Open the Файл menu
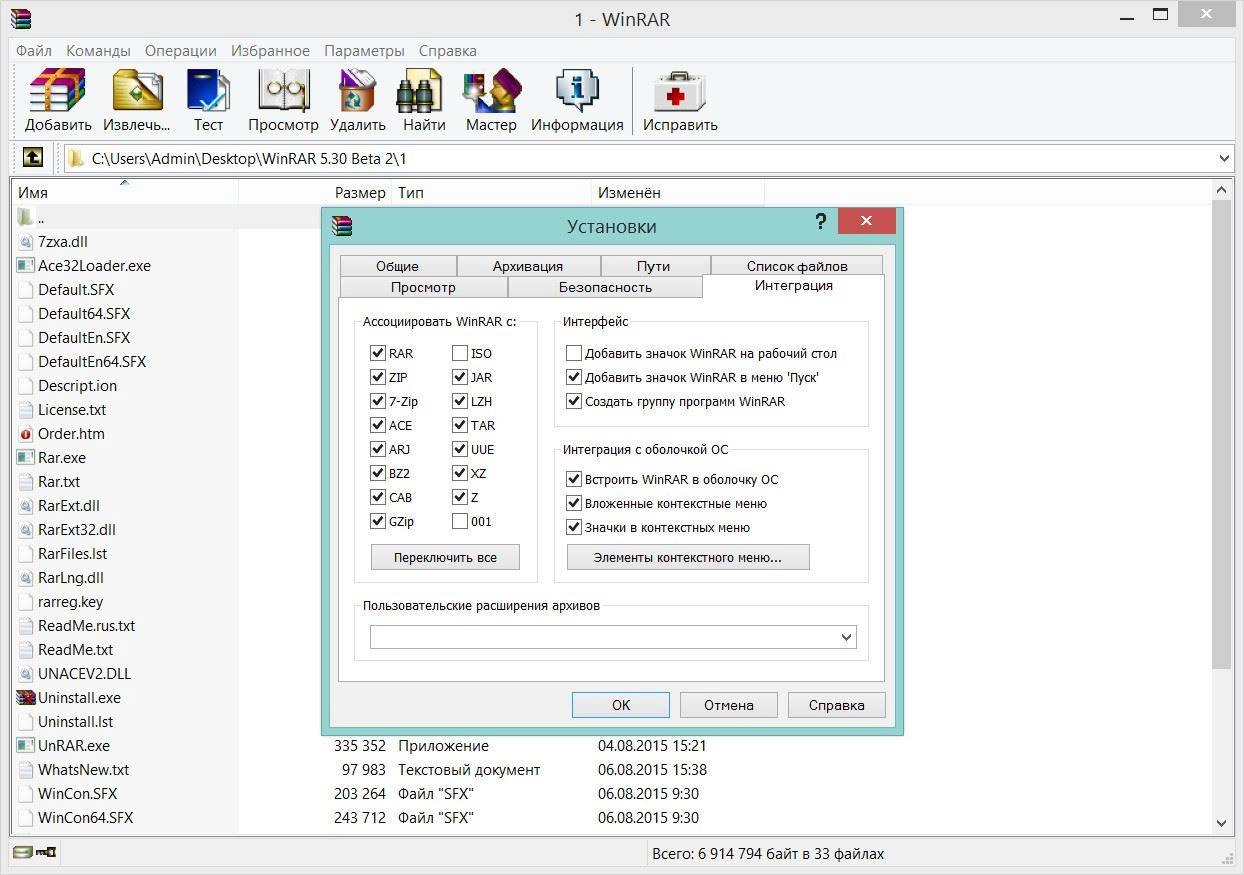 pos(34,50)
